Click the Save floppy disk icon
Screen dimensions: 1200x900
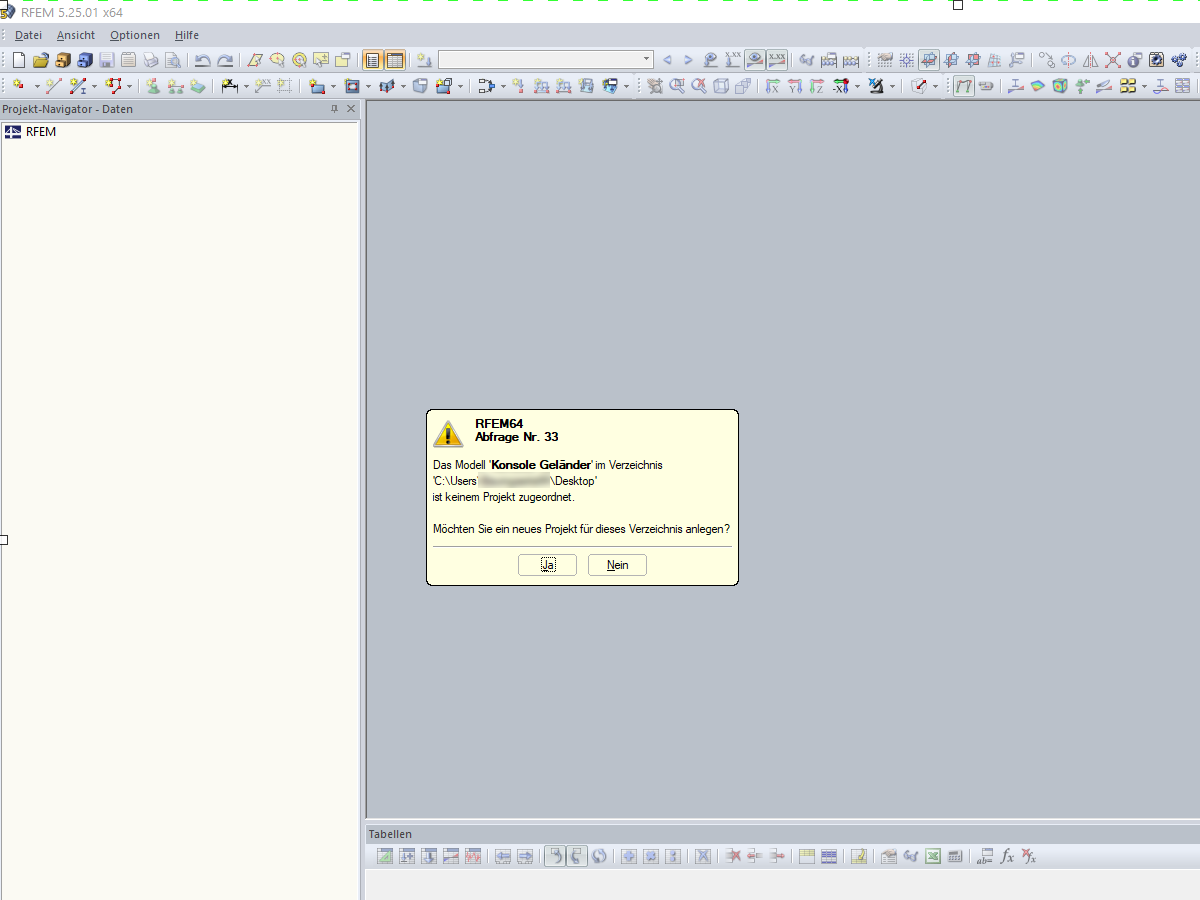[107, 60]
